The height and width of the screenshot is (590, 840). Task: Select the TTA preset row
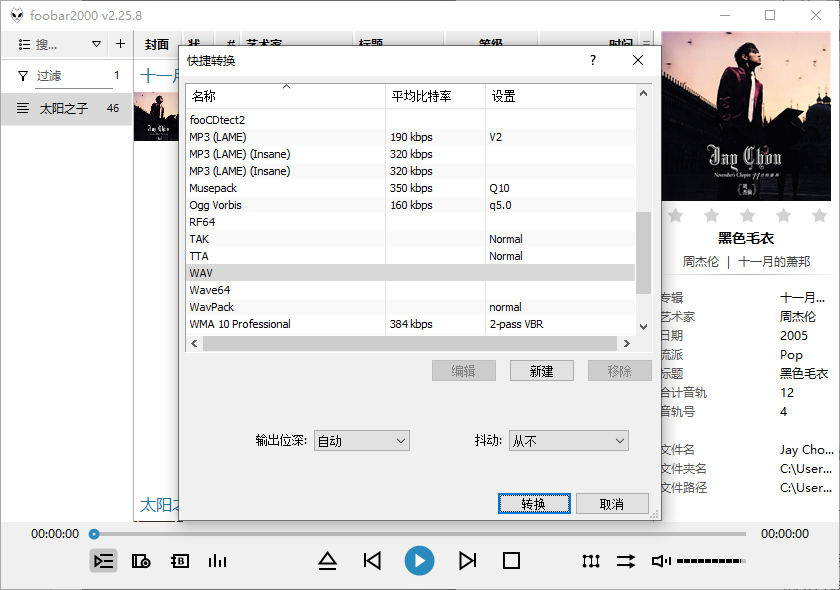tap(410, 256)
